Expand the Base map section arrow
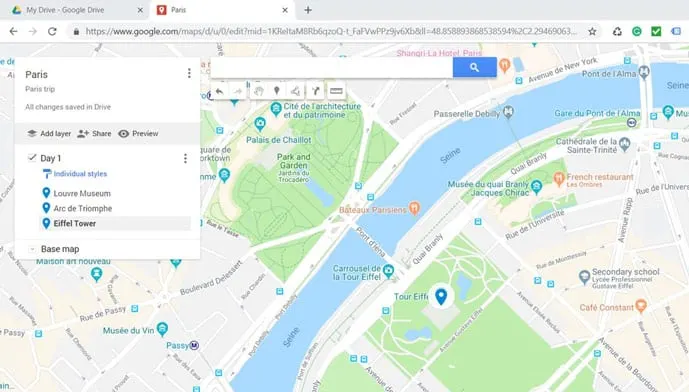689x392 pixels. [x=32, y=249]
